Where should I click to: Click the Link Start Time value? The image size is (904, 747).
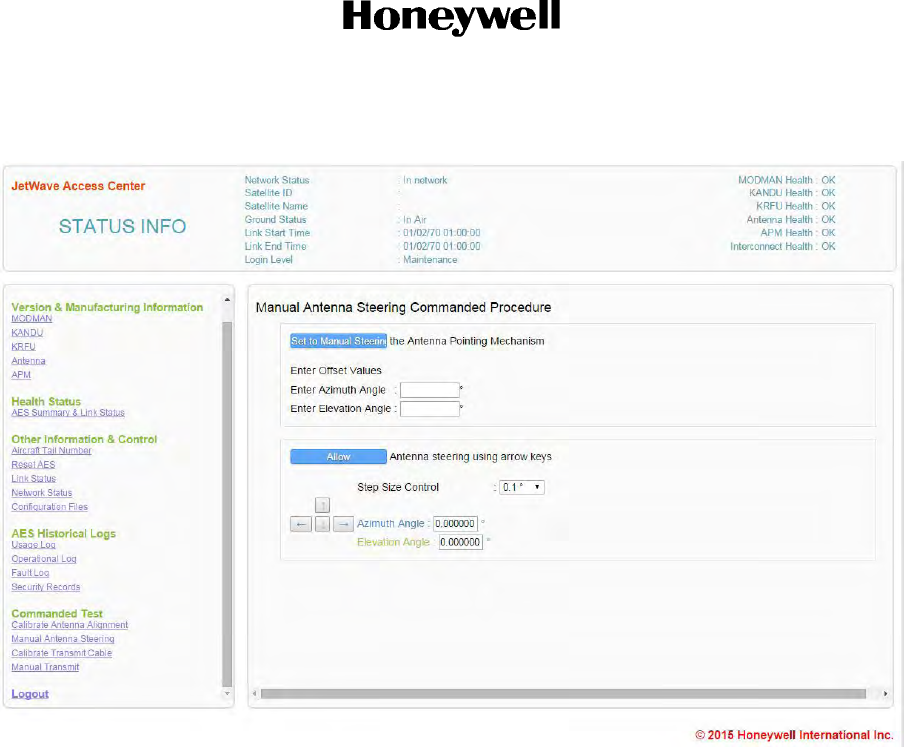[x=442, y=233]
